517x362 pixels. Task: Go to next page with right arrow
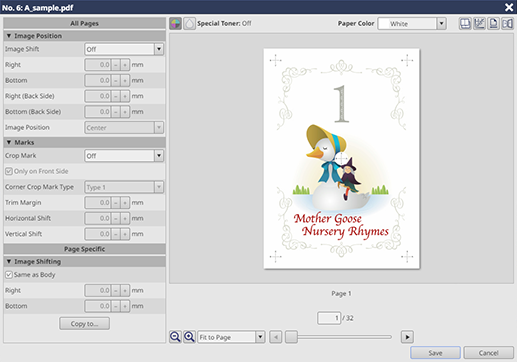[x=407, y=337]
